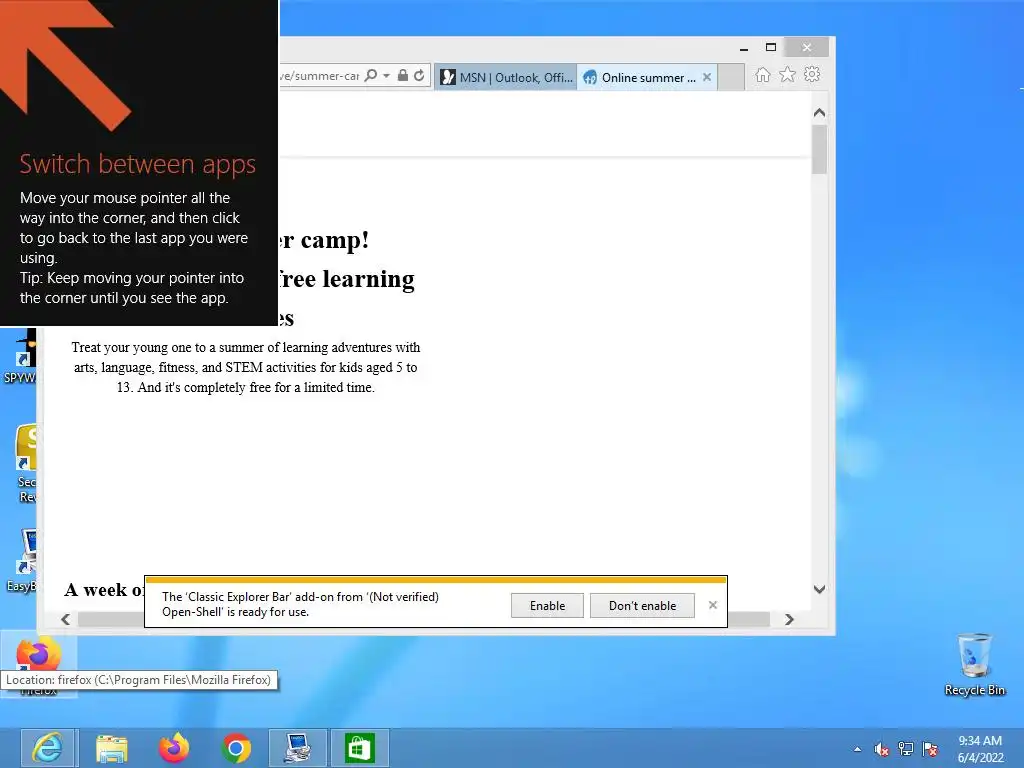
Task: Open the computer utility icon in taskbar
Action: click(298, 748)
